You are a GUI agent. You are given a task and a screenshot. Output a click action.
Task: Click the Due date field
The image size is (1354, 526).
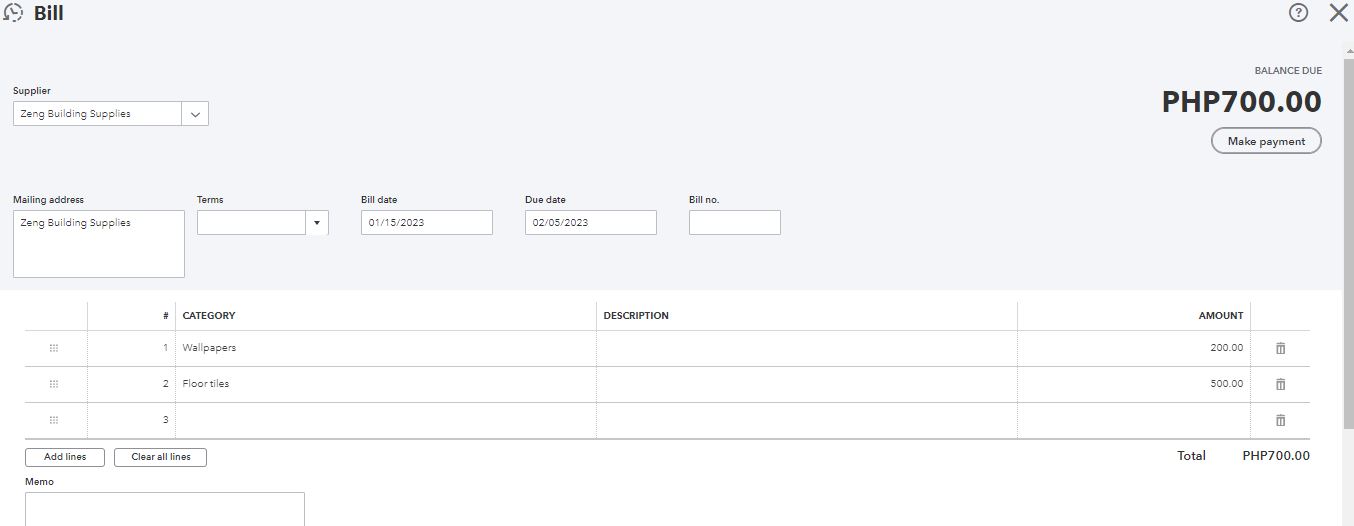(x=590, y=223)
